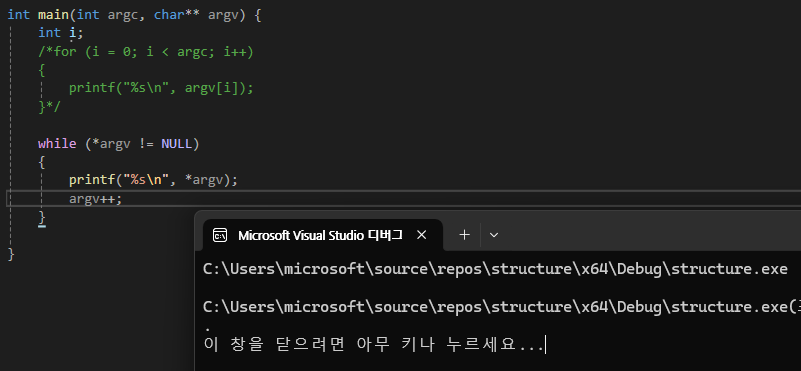The height and width of the screenshot is (371, 801).
Task: Close the Microsoft Visual Studio 디버그 tab
Action: coord(421,235)
